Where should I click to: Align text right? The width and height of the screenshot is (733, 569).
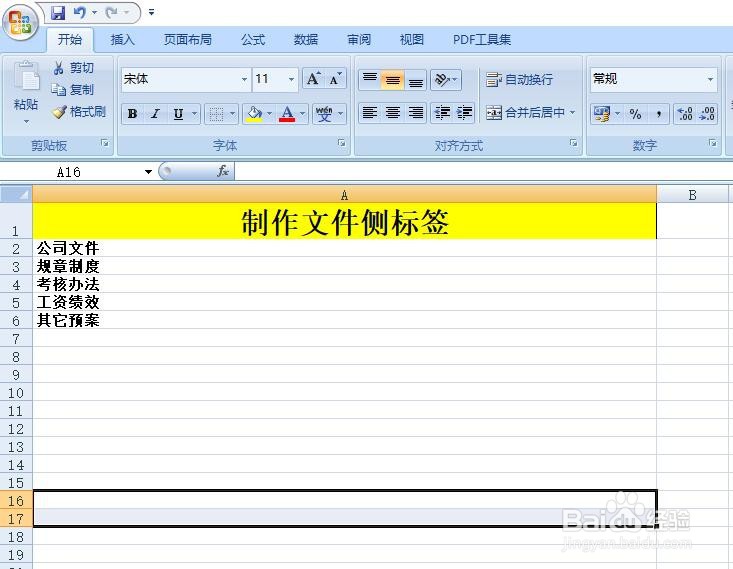coord(416,113)
